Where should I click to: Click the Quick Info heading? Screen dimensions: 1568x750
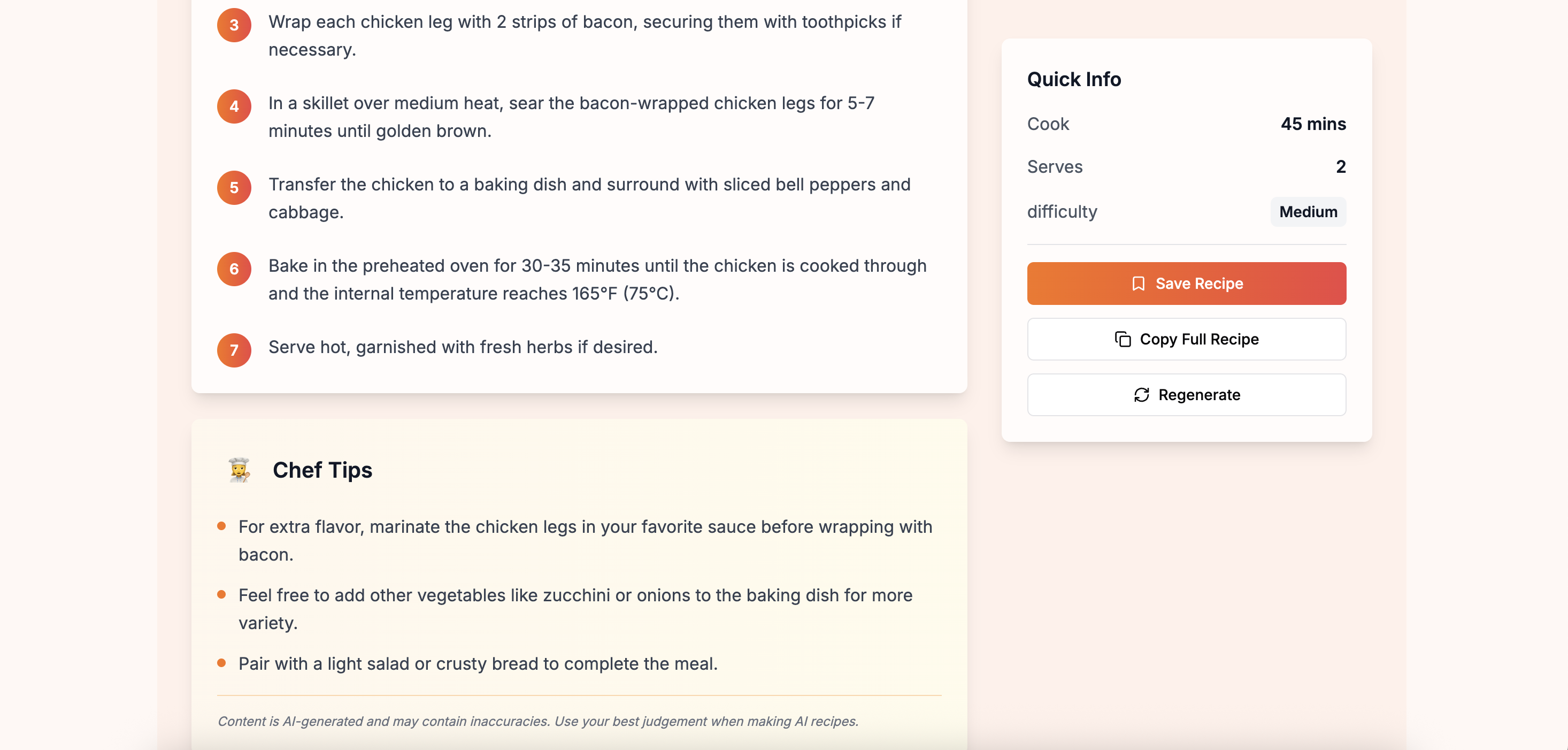[1074, 79]
